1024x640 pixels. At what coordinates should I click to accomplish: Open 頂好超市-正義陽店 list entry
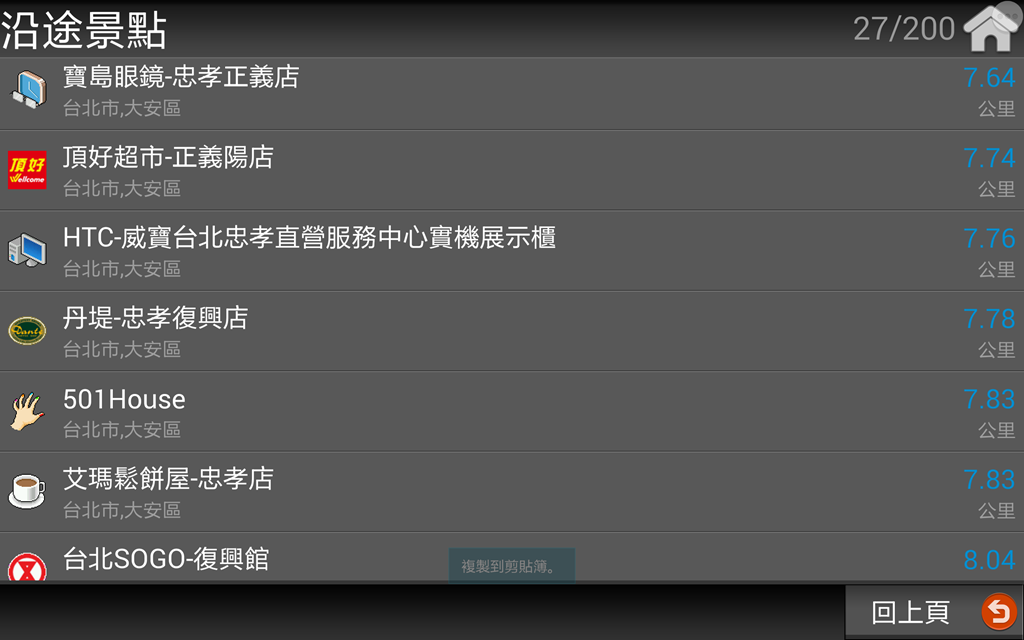pos(512,170)
